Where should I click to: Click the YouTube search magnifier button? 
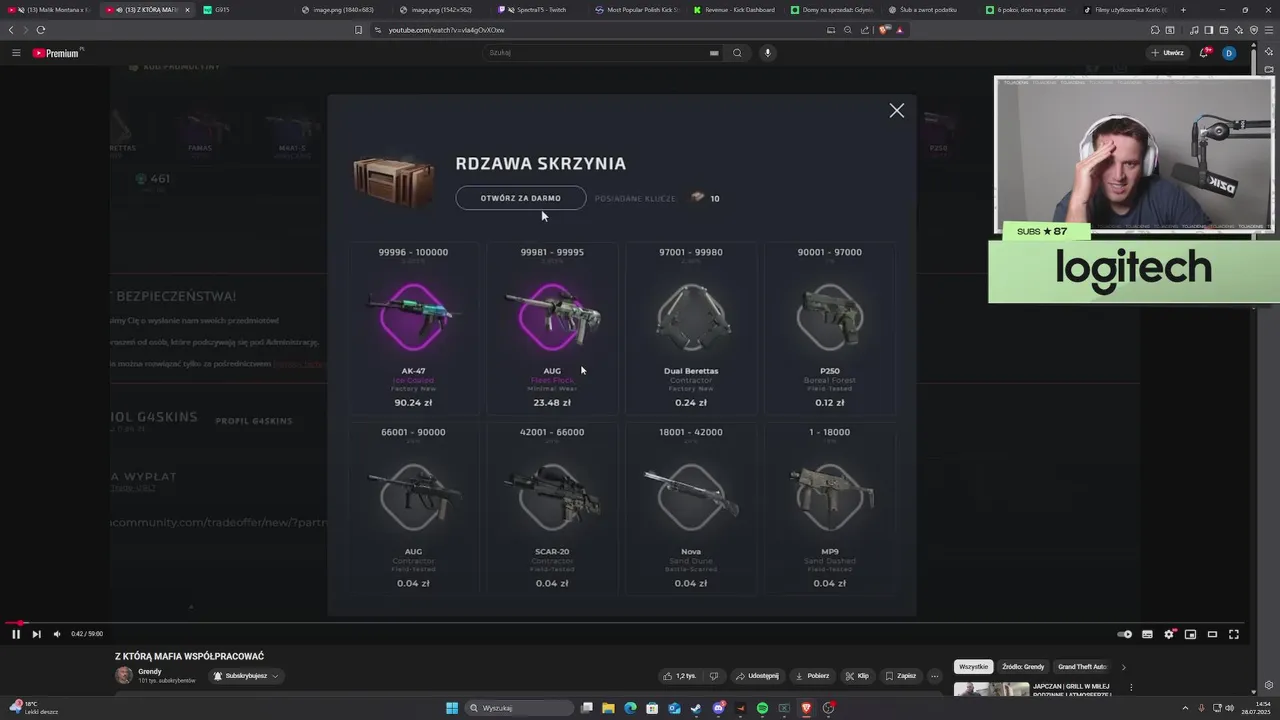pos(737,53)
